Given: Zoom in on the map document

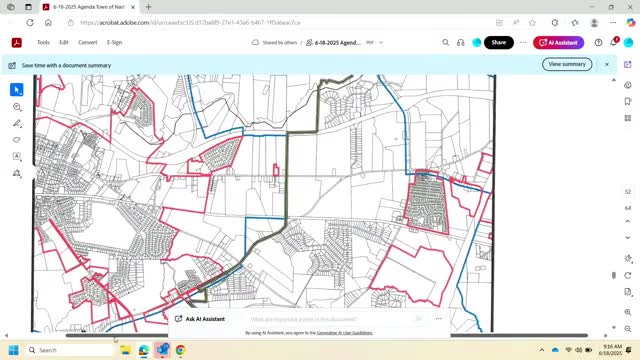Looking at the screenshot, I should pos(628,312).
